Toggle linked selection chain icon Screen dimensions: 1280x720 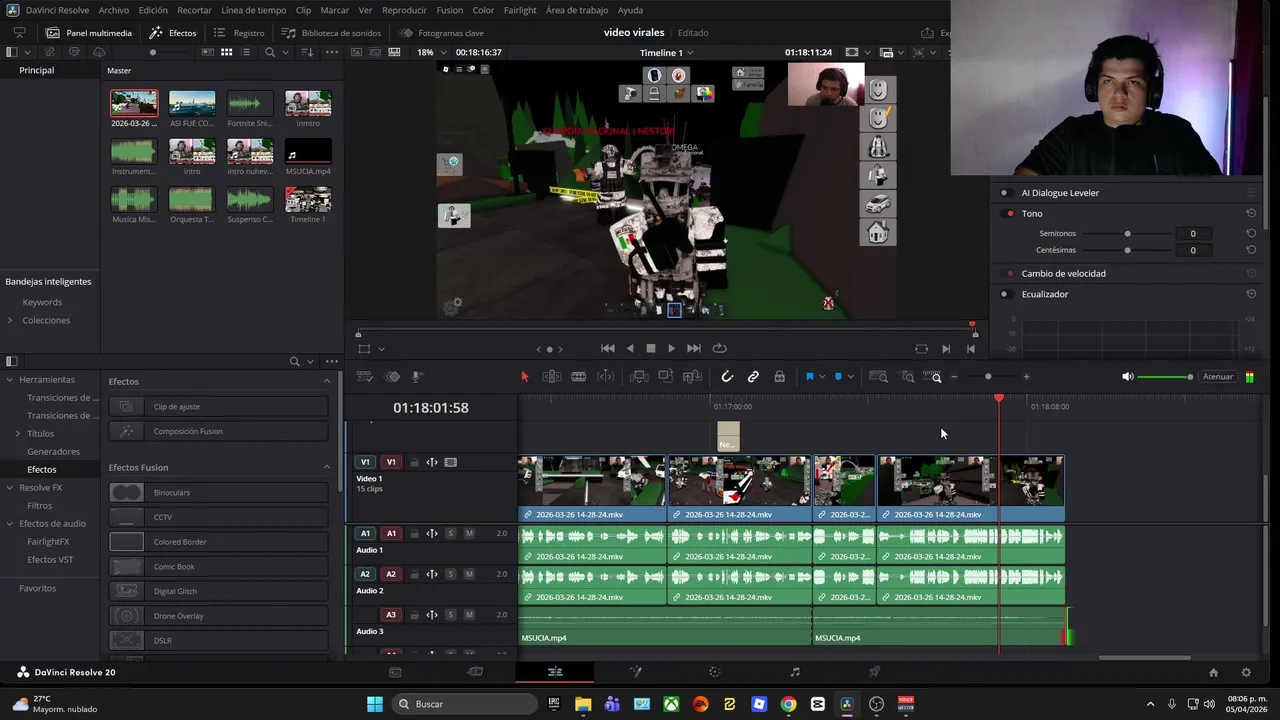pyautogui.click(x=753, y=377)
